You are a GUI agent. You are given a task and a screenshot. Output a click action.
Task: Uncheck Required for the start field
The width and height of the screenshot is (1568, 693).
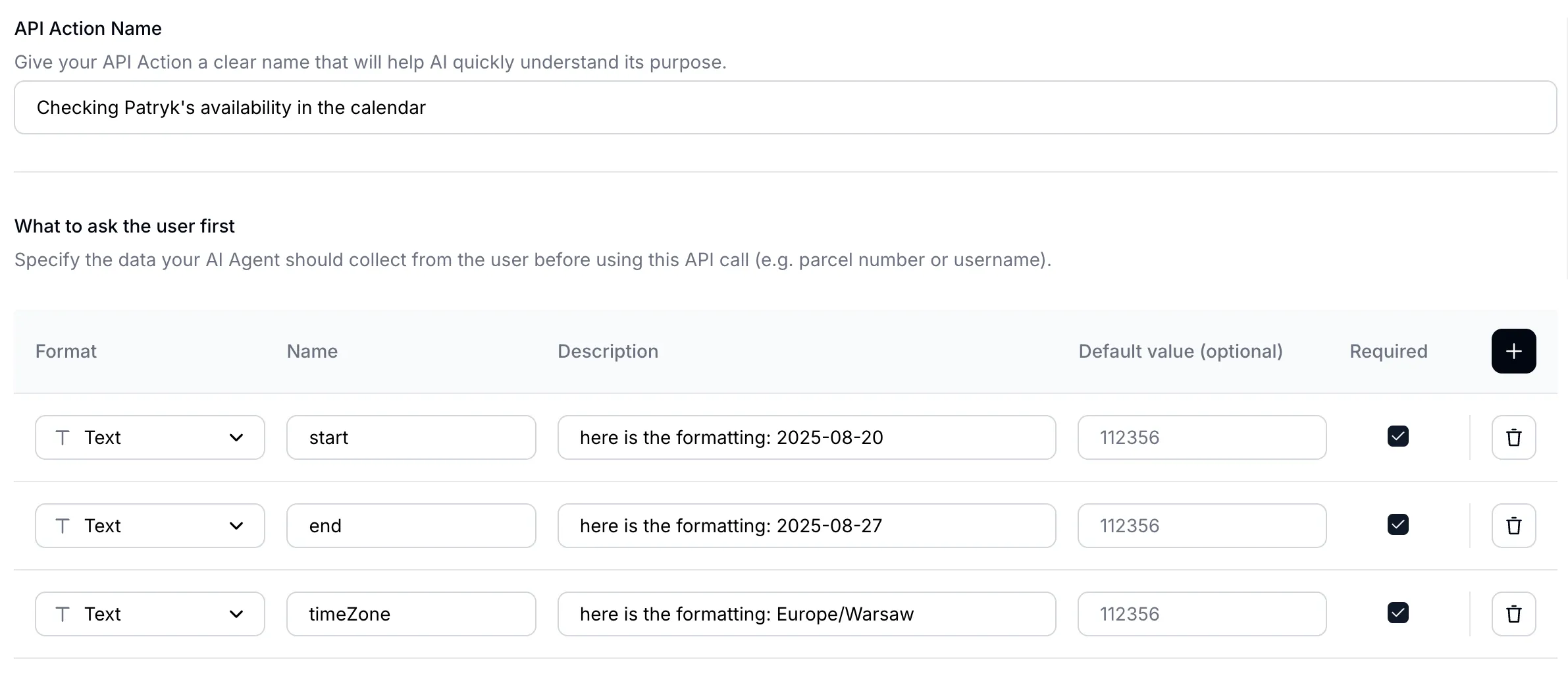[x=1397, y=437]
